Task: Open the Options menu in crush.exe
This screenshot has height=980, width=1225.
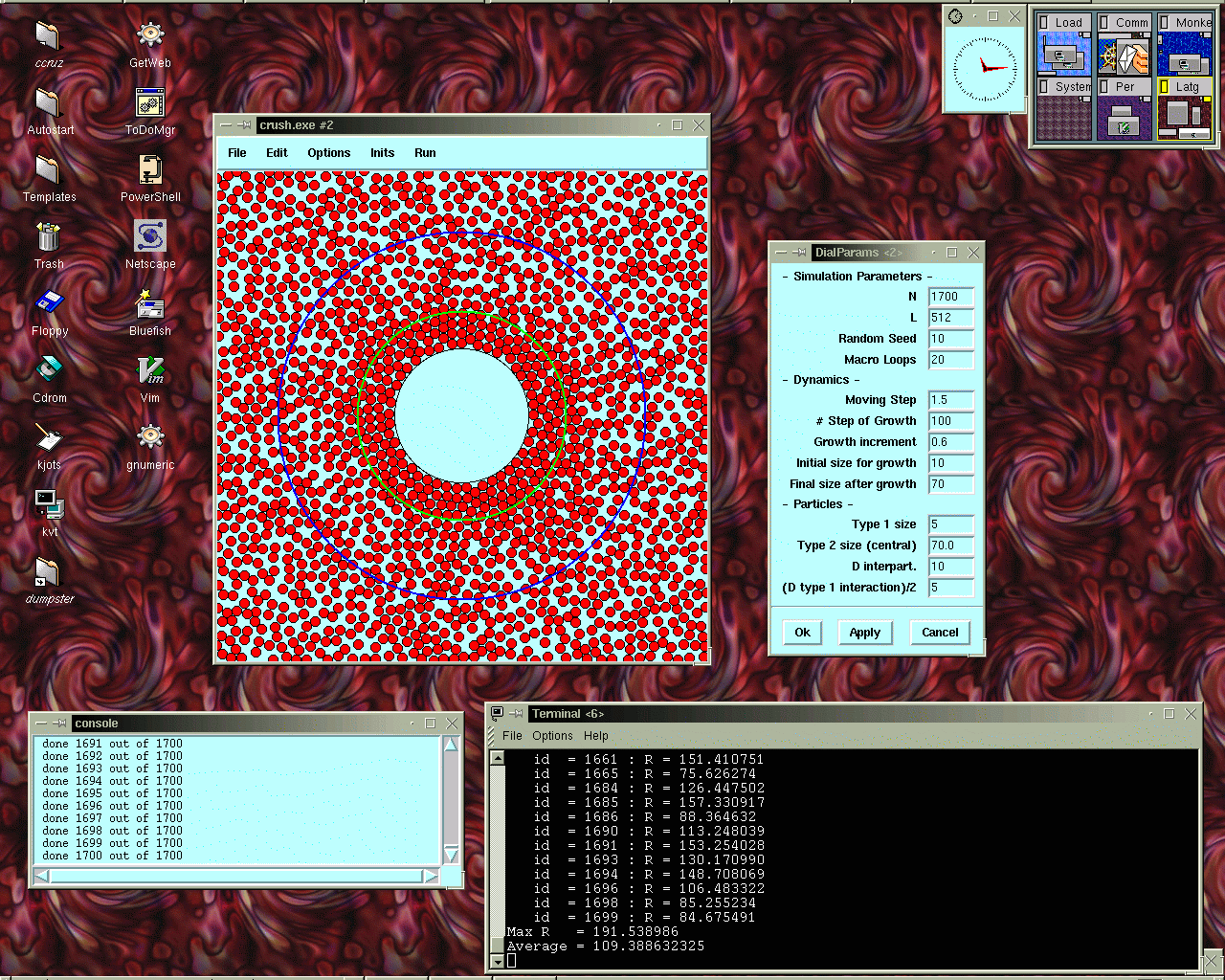Action: coord(329,153)
